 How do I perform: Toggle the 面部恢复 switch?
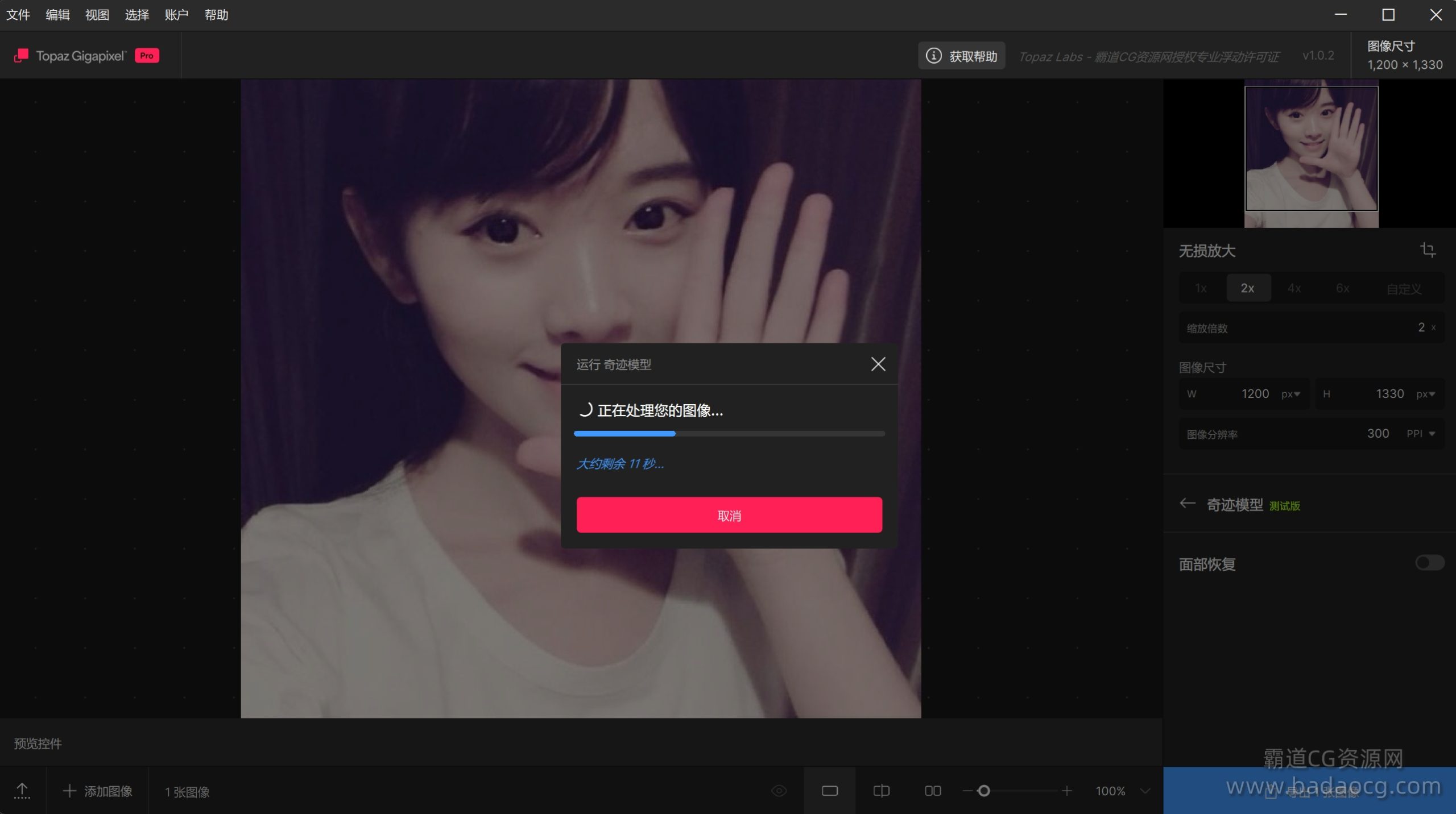1429,563
